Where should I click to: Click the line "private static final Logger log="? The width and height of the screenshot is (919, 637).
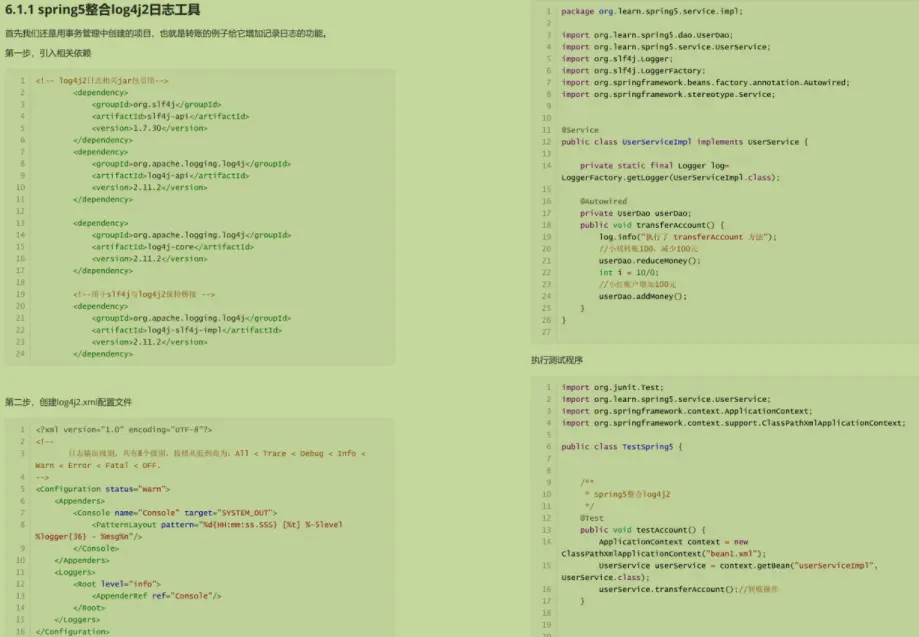(x=655, y=165)
